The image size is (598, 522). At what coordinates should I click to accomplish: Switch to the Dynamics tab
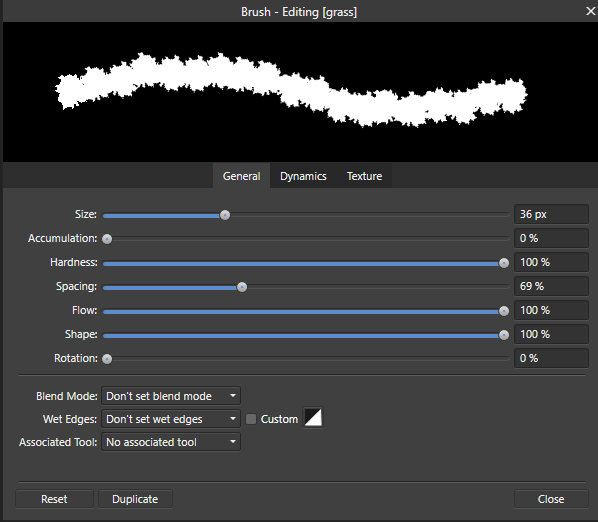[x=303, y=176]
